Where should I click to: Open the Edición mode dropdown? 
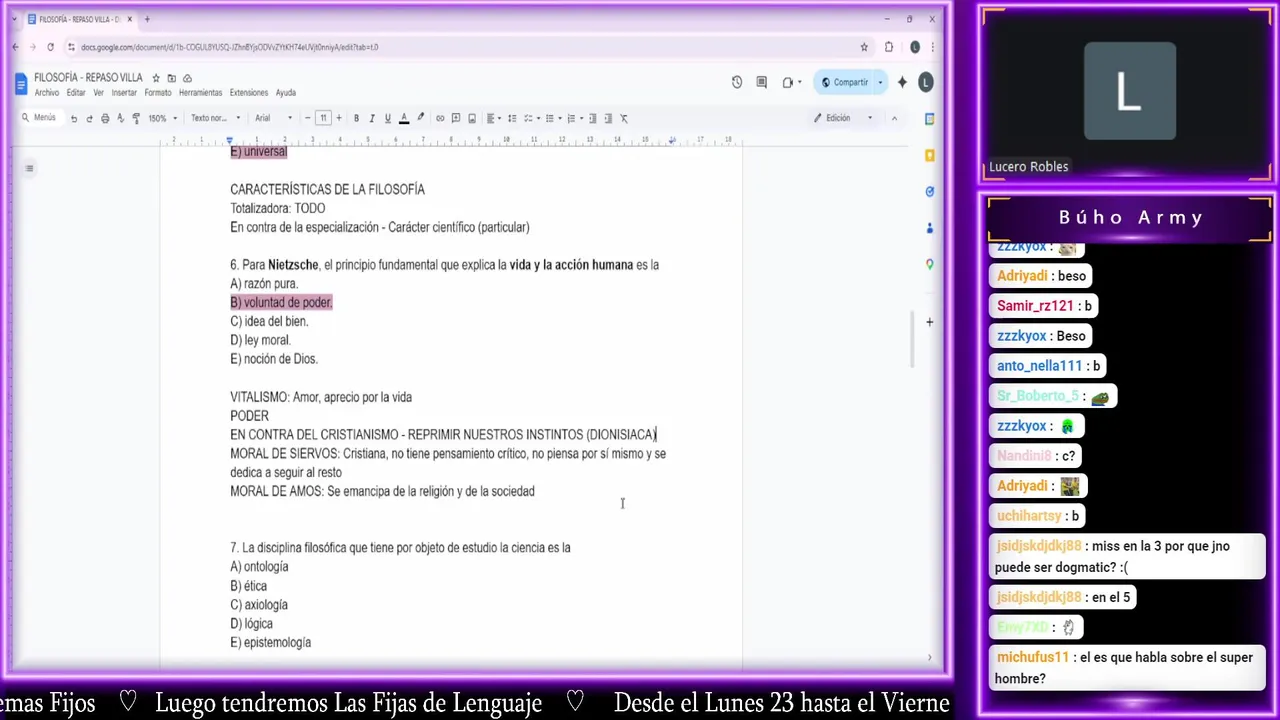coord(843,118)
